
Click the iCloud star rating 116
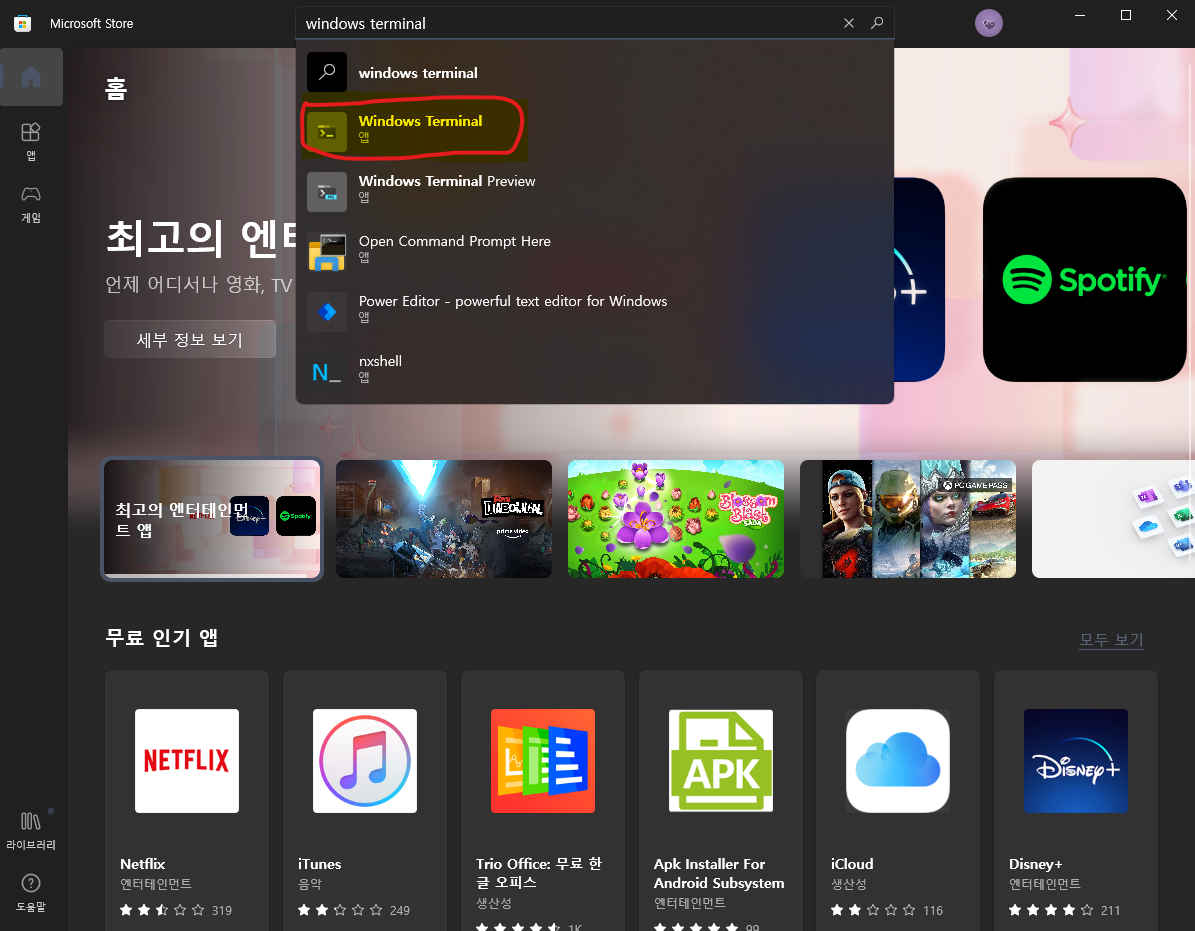(887, 910)
